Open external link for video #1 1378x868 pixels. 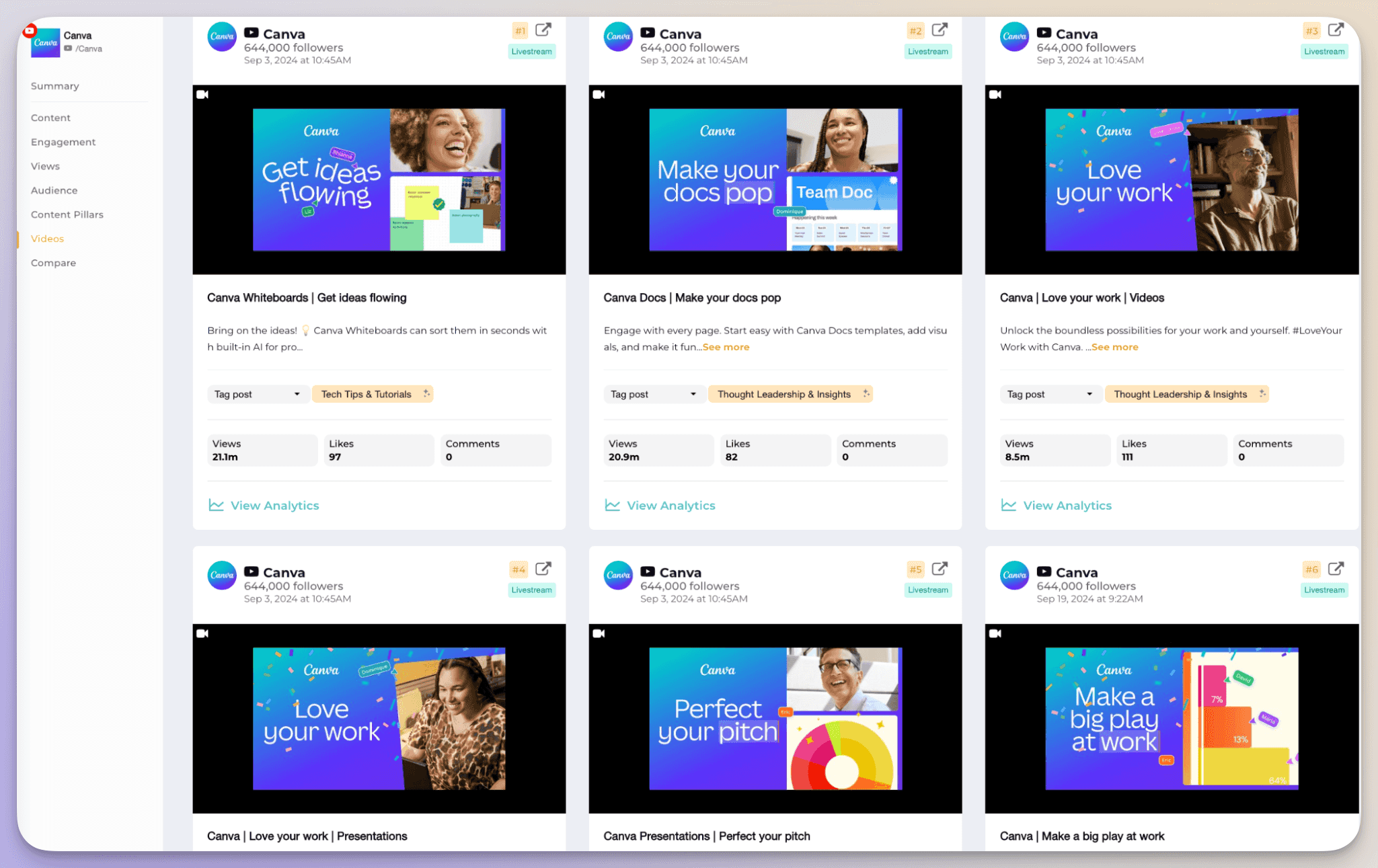543,30
